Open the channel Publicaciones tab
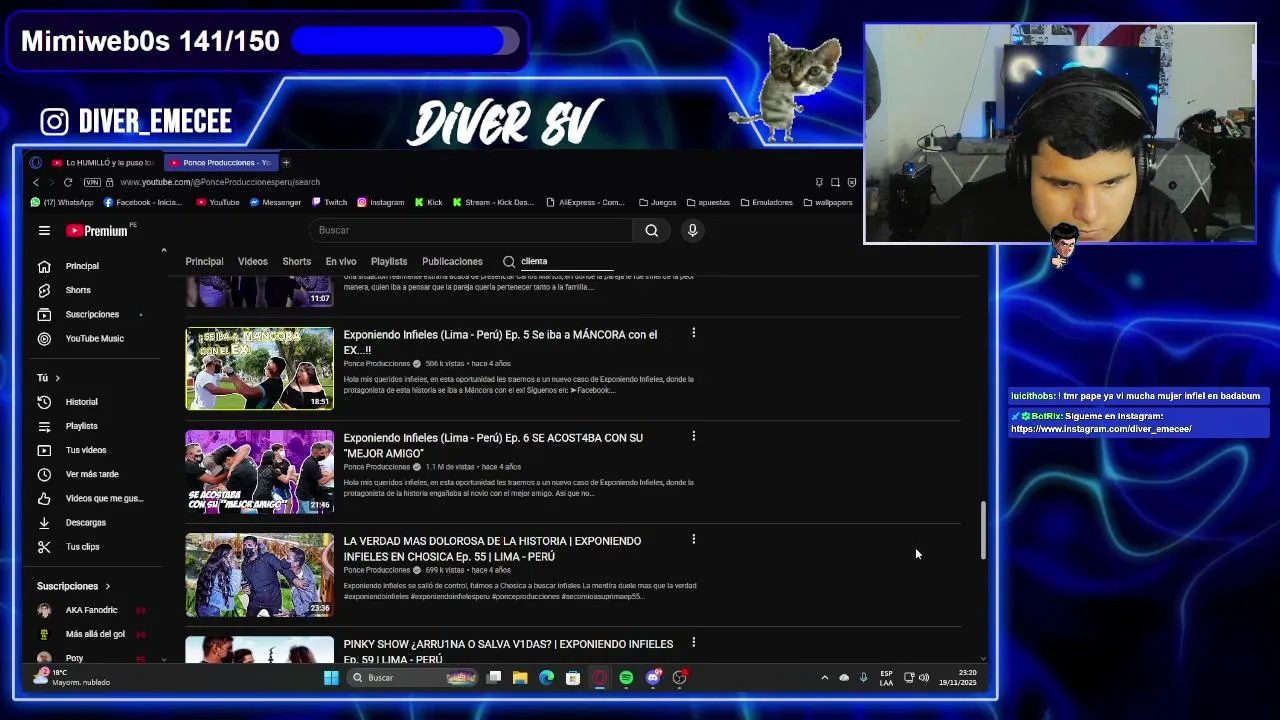 452,261
